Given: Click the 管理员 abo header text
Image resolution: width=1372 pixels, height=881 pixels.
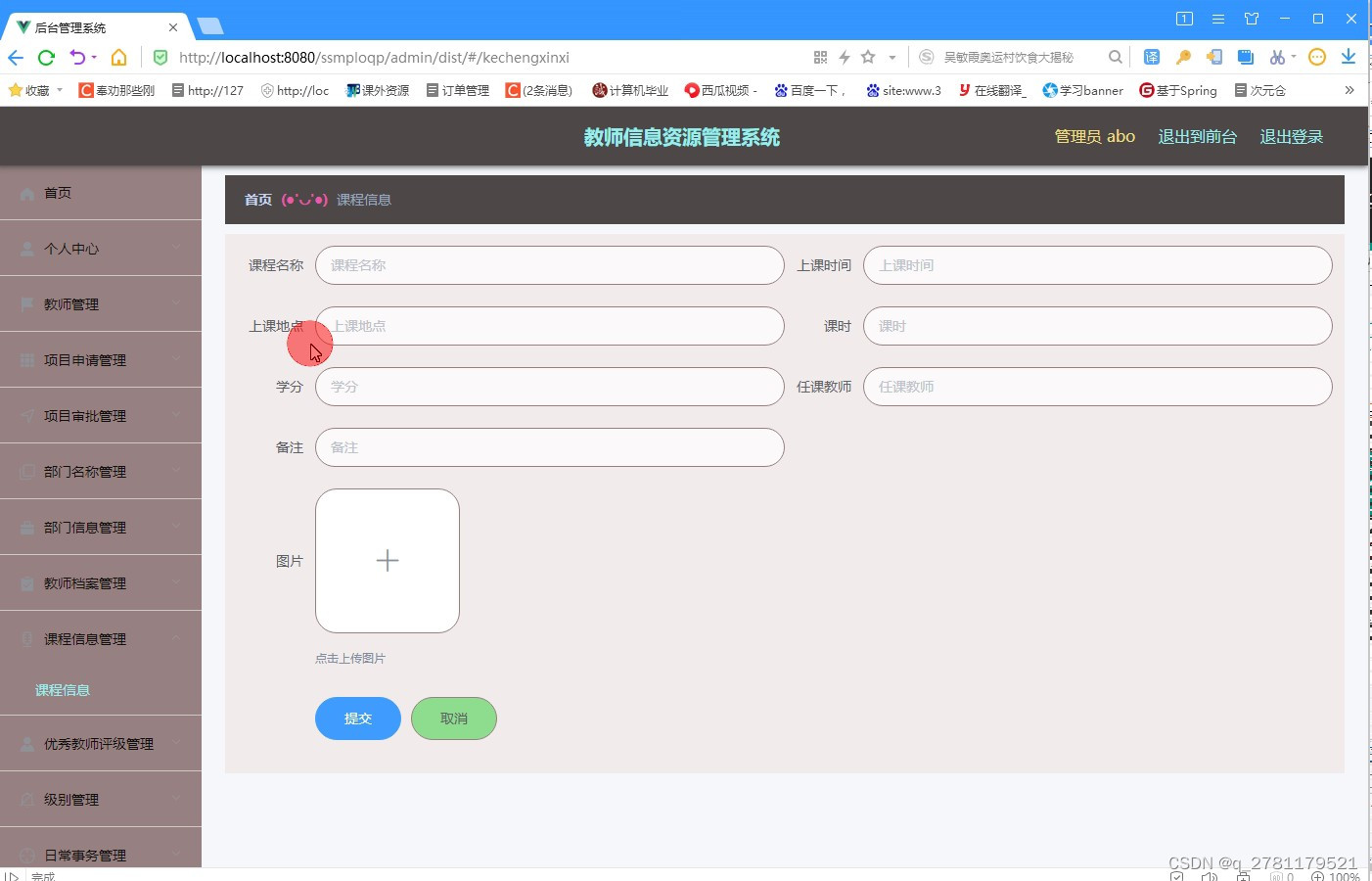Looking at the screenshot, I should click(x=1094, y=137).
